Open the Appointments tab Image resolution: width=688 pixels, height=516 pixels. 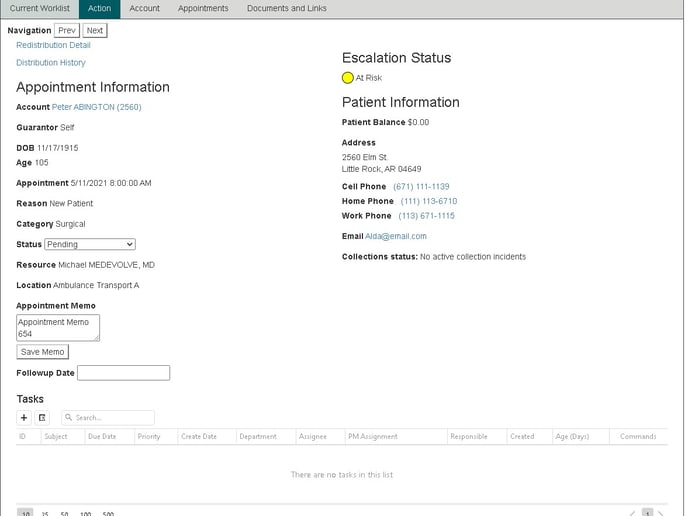[203, 8]
